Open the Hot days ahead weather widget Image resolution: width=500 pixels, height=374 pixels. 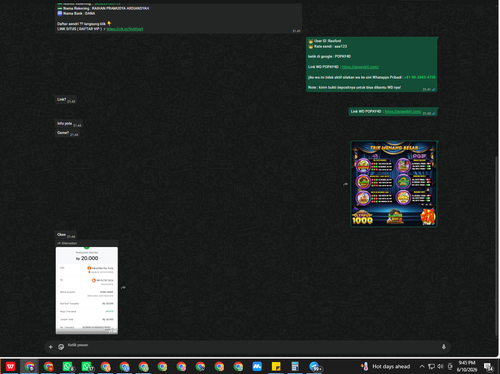pos(386,367)
